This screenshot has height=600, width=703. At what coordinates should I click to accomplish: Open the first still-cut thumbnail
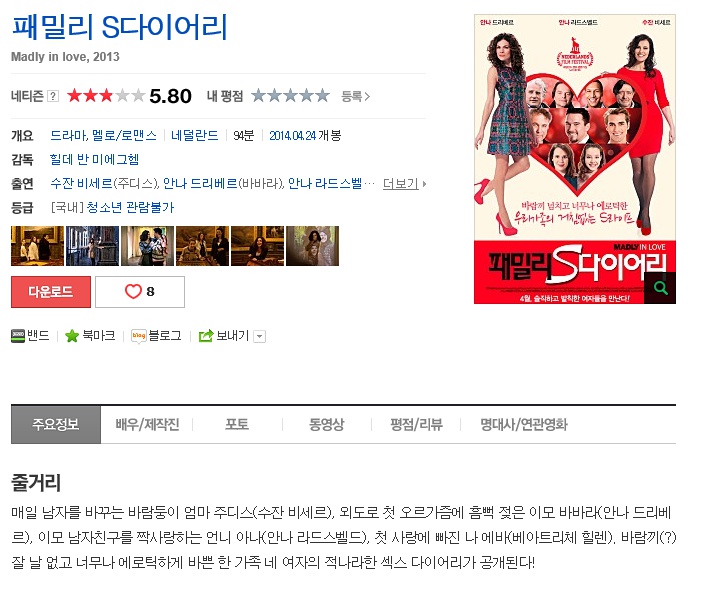[x=38, y=246]
